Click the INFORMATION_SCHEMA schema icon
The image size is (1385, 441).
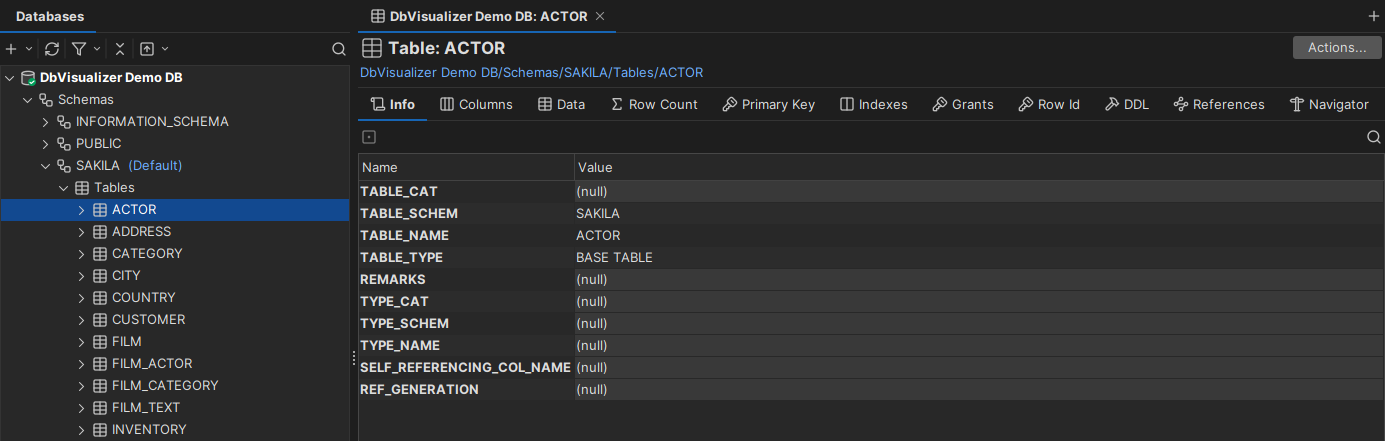(64, 122)
